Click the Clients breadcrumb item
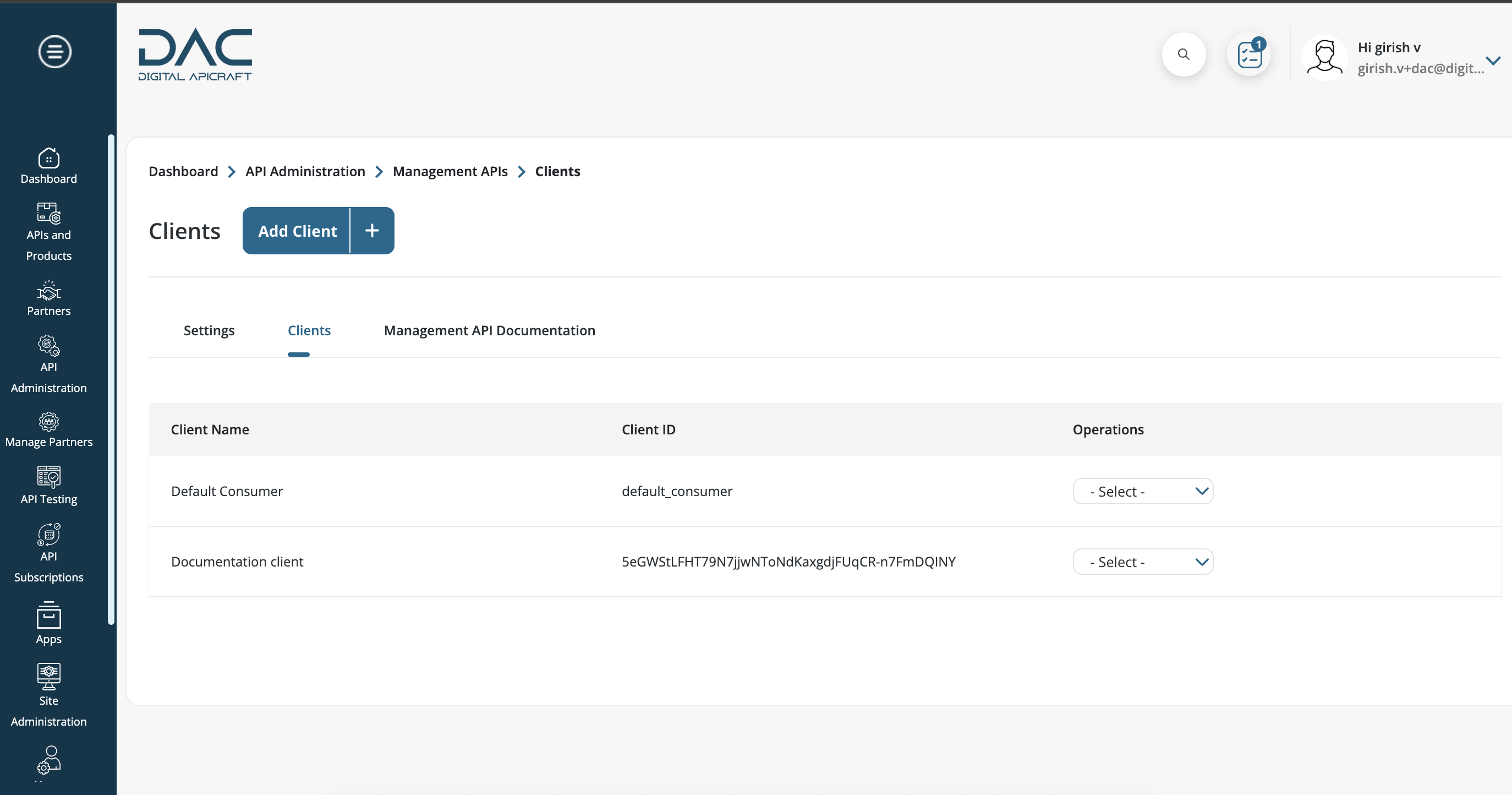The image size is (1512, 795). [557, 171]
